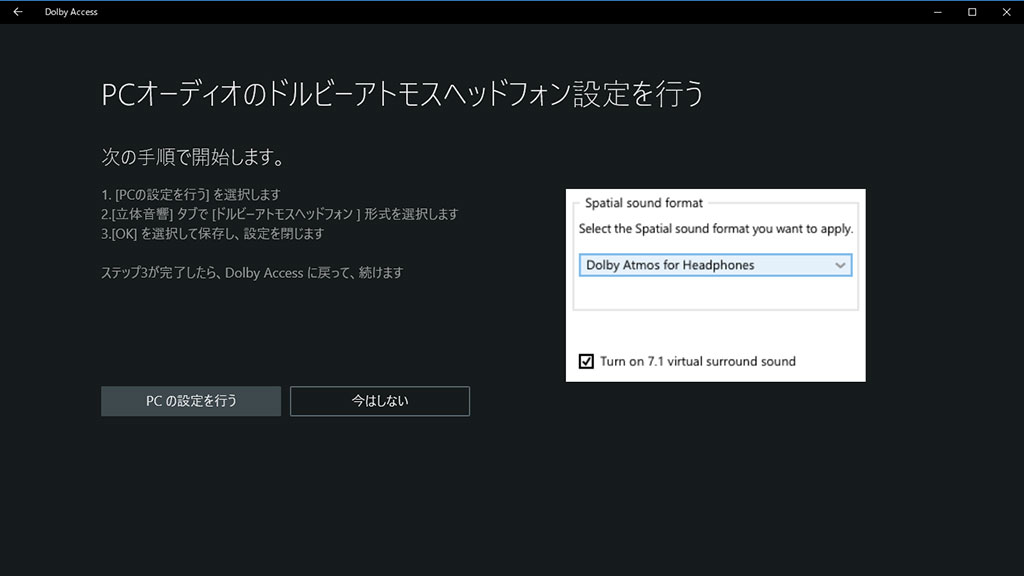Go back with the arrow in title bar

pyautogui.click(x=18, y=12)
